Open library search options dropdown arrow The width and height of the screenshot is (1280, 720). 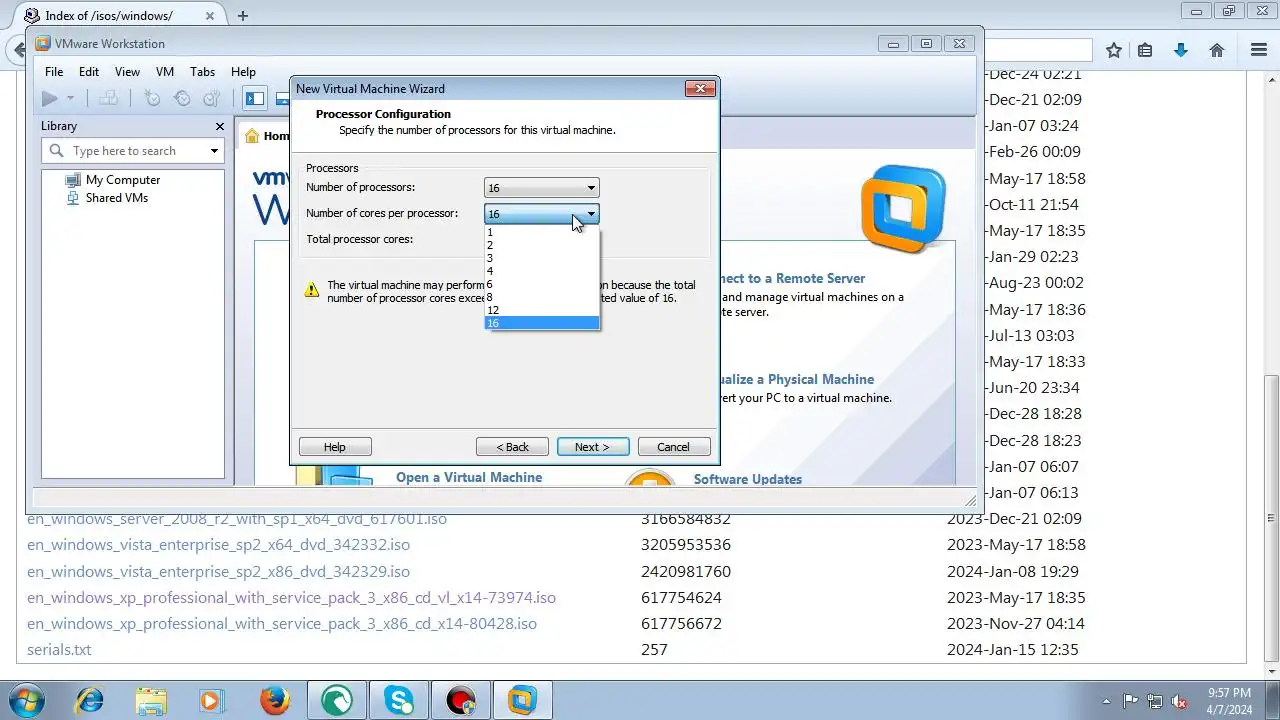coord(213,151)
